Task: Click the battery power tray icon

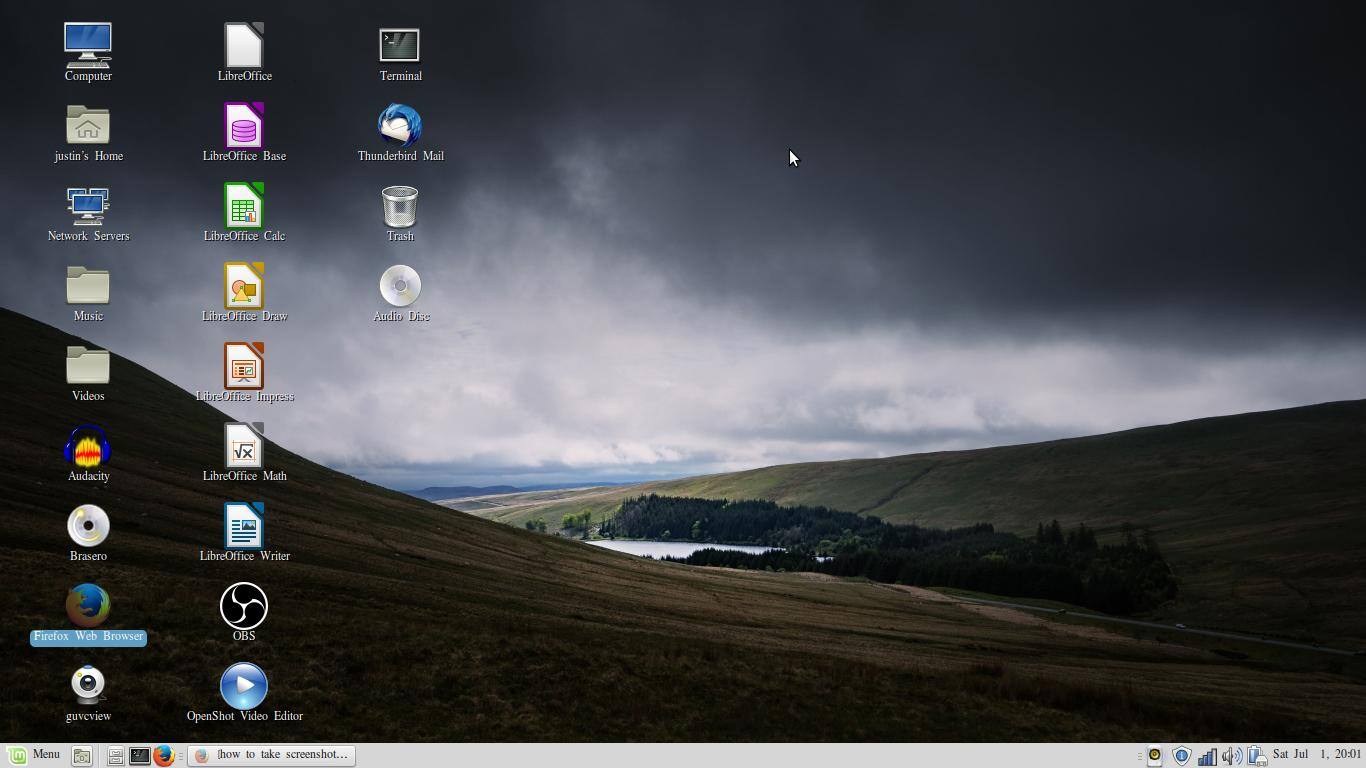Action: pos(1257,756)
